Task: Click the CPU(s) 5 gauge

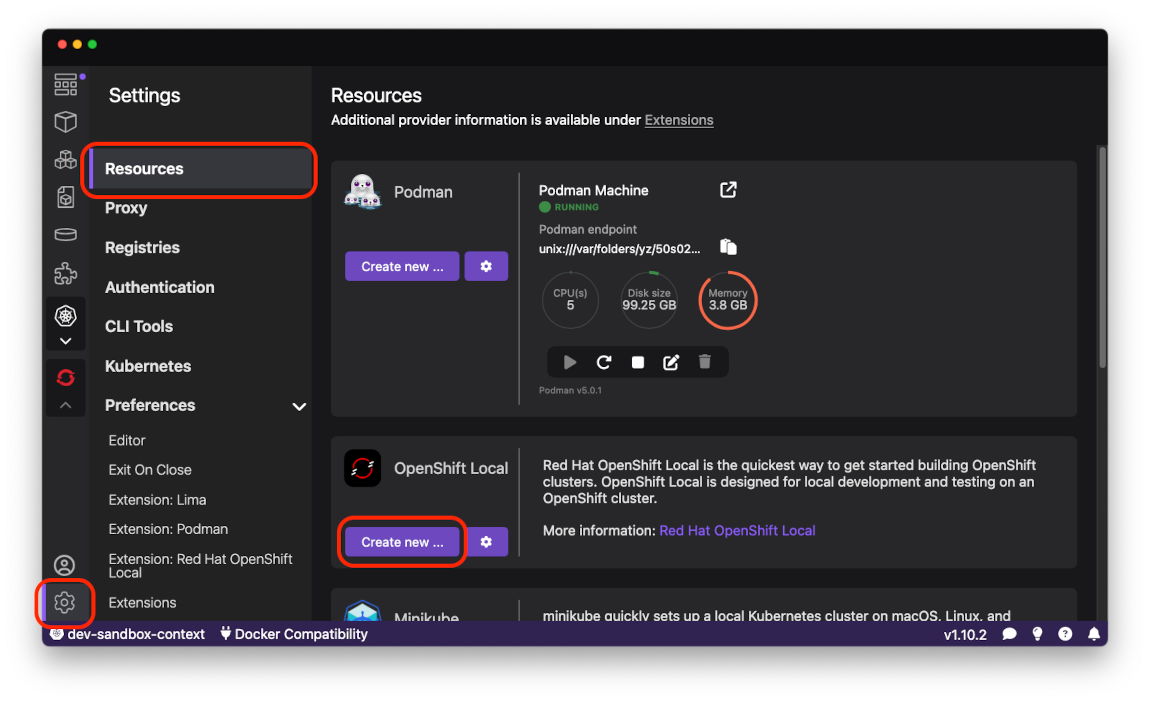Action: coord(570,300)
